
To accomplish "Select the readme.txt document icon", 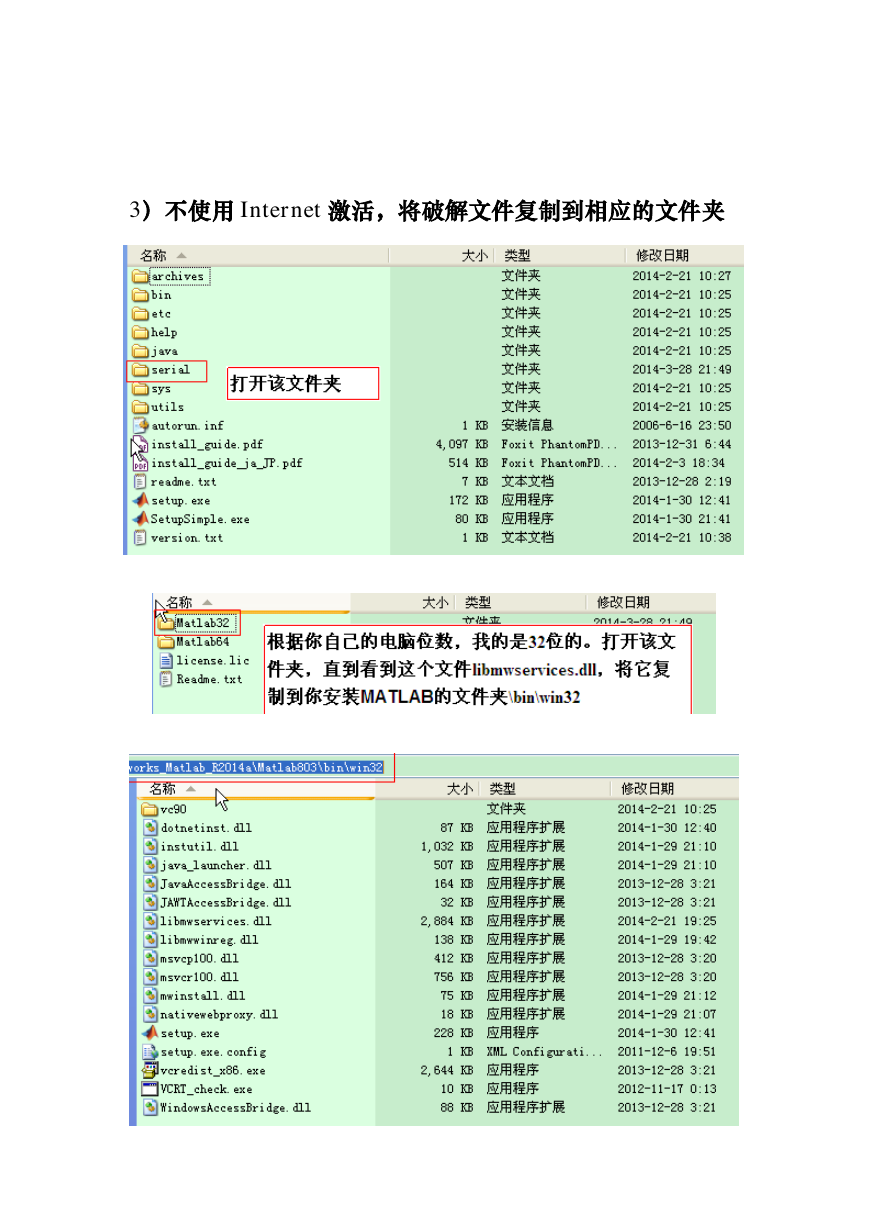I will [x=140, y=482].
